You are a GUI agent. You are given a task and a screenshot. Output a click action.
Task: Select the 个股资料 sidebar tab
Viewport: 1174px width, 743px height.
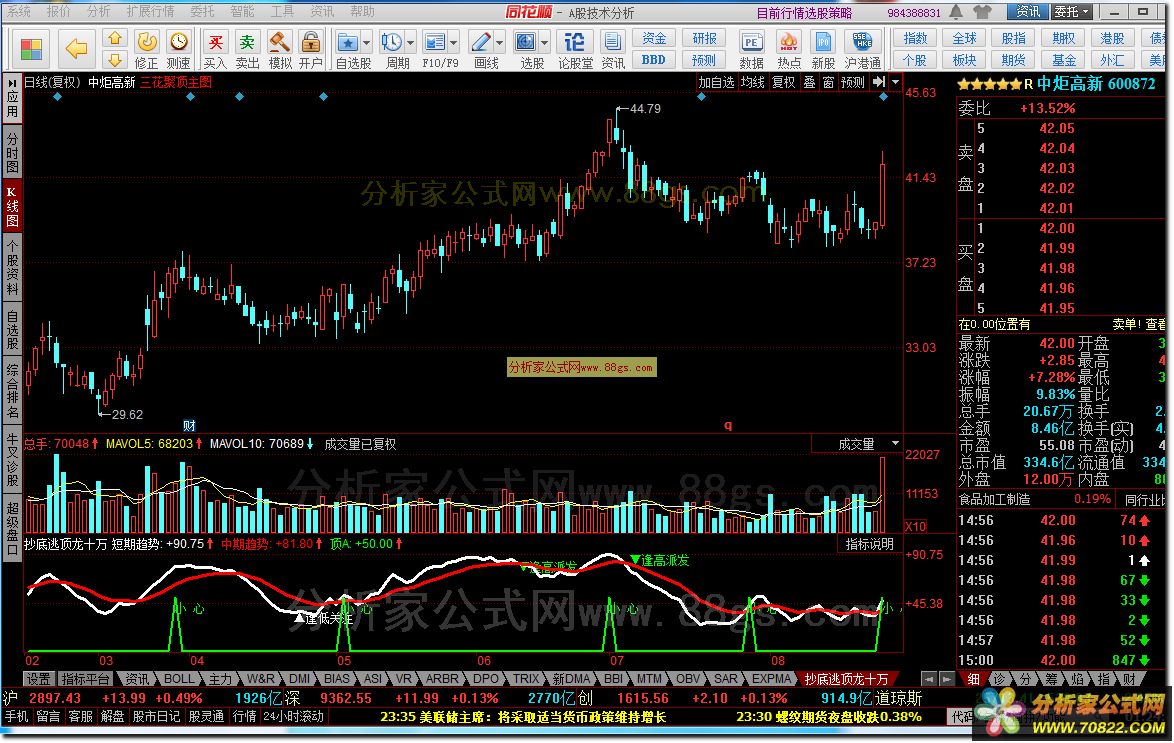coord(12,268)
